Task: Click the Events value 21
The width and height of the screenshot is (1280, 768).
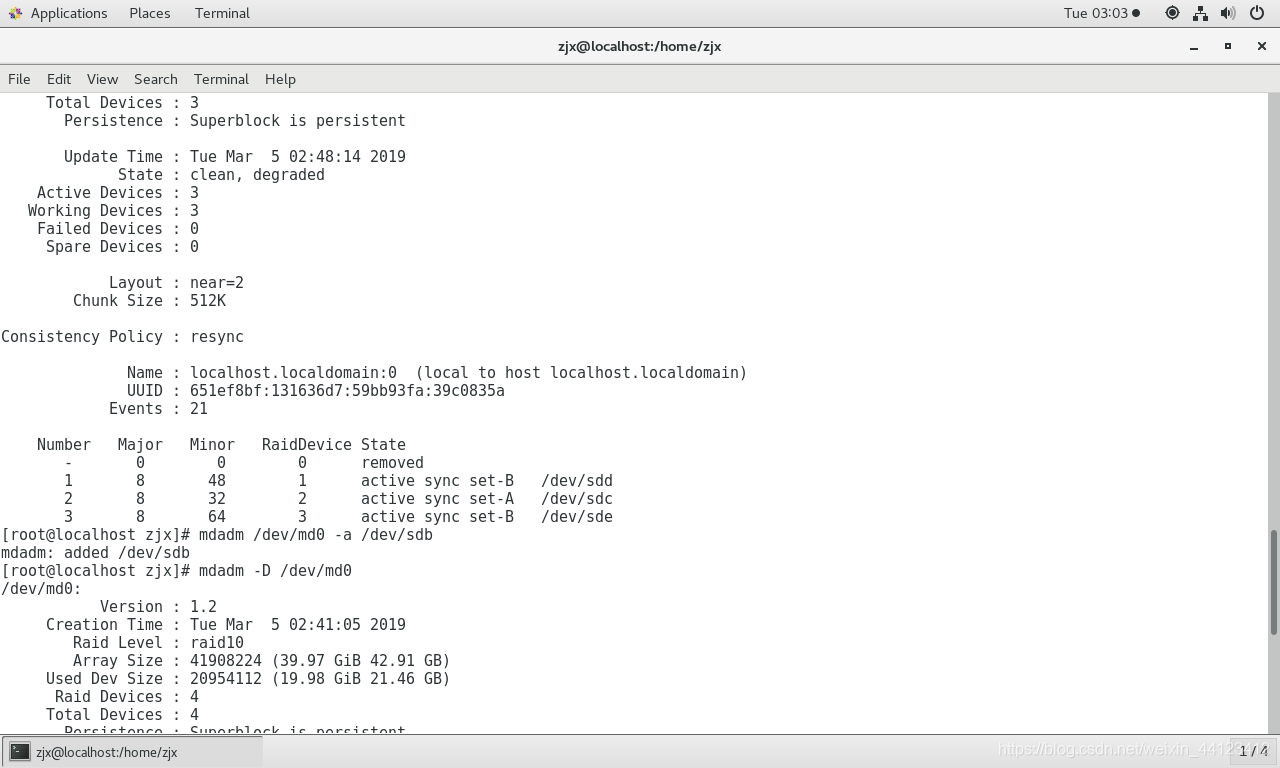Action: click(199, 409)
